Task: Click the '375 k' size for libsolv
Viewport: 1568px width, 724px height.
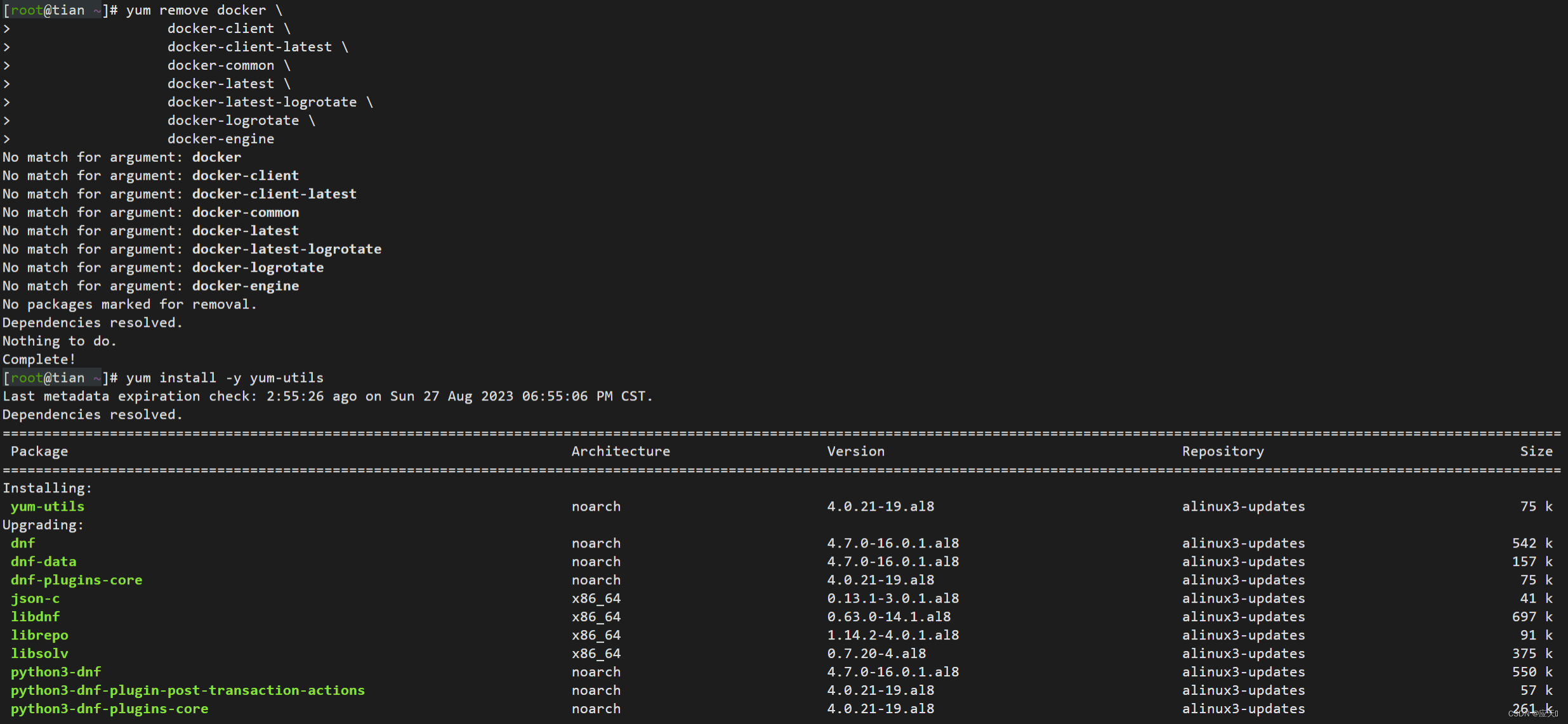Action: (1532, 654)
